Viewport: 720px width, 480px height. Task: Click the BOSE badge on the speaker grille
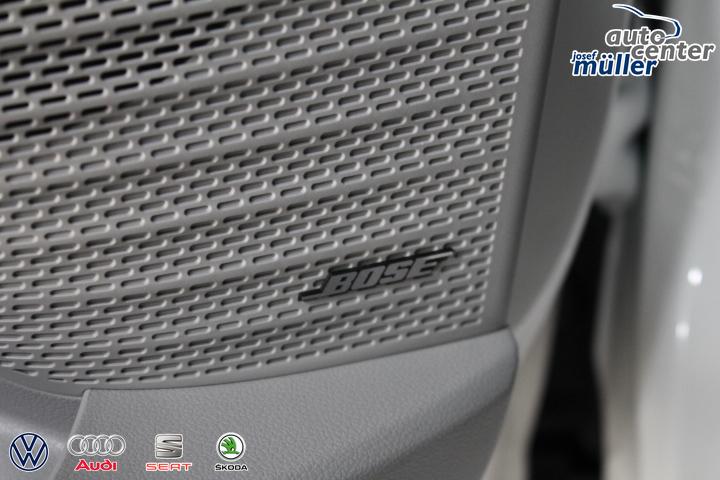pyautogui.click(x=377, y=274)
